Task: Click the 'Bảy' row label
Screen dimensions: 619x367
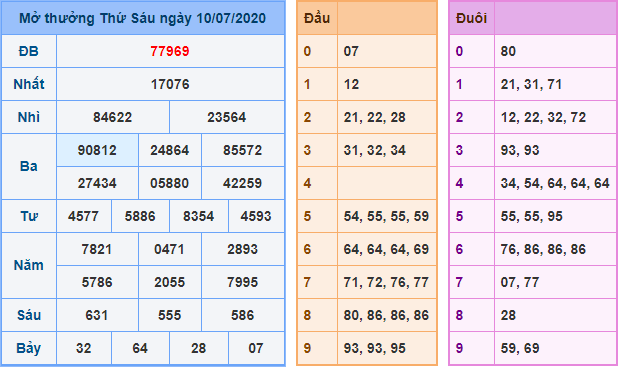Action: coord(29,349)
